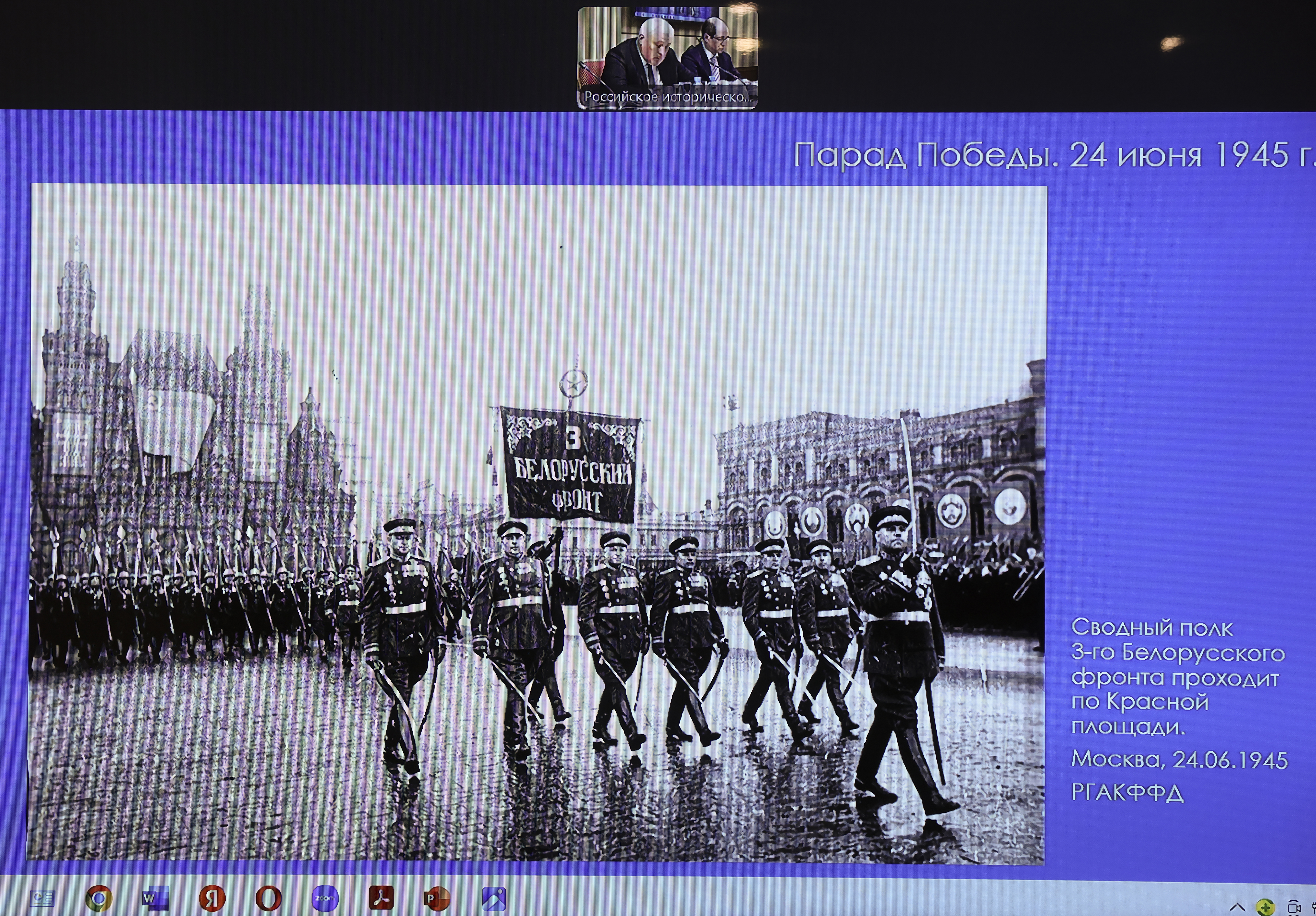The width and height of the screenshot is (1316, 916).
Task: Click the camera icon in the system tray
Action: click(1294, 907)
